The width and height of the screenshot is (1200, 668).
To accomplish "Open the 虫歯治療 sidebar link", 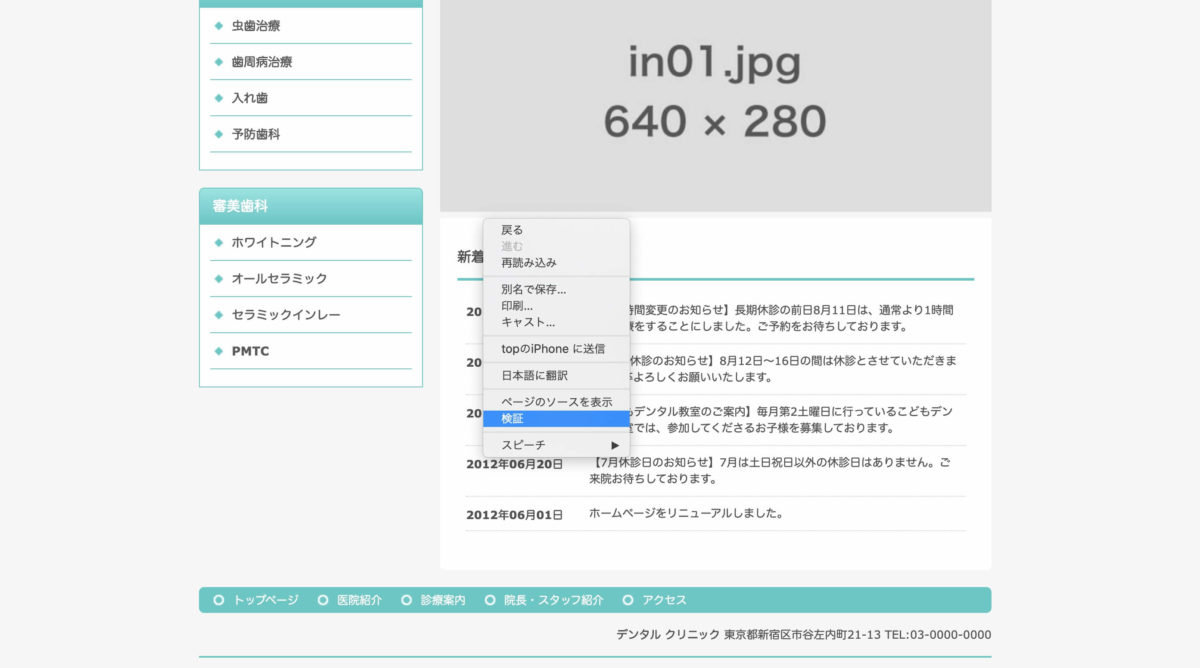I will [x=256, y=26].
